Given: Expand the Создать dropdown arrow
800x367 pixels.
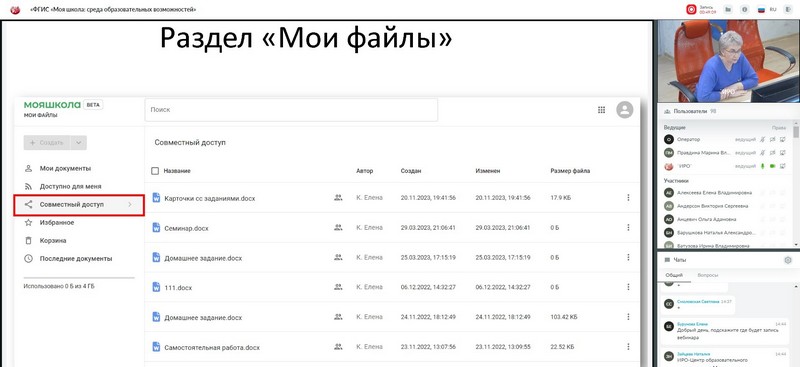Looking at the screenshot, I should pyautogui.click(x=79, y=143).
